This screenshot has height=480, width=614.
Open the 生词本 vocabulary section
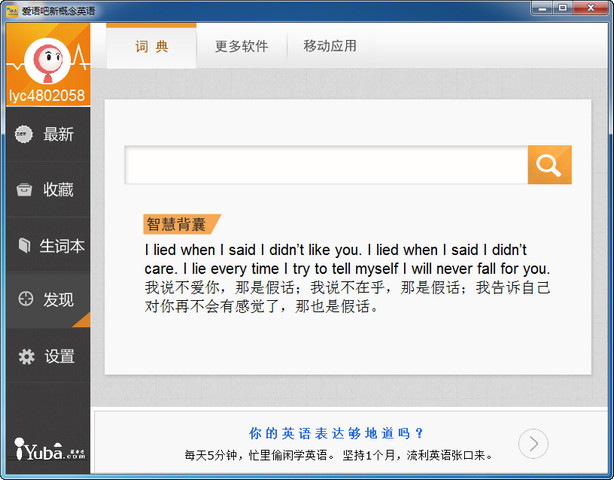(62, 246)
